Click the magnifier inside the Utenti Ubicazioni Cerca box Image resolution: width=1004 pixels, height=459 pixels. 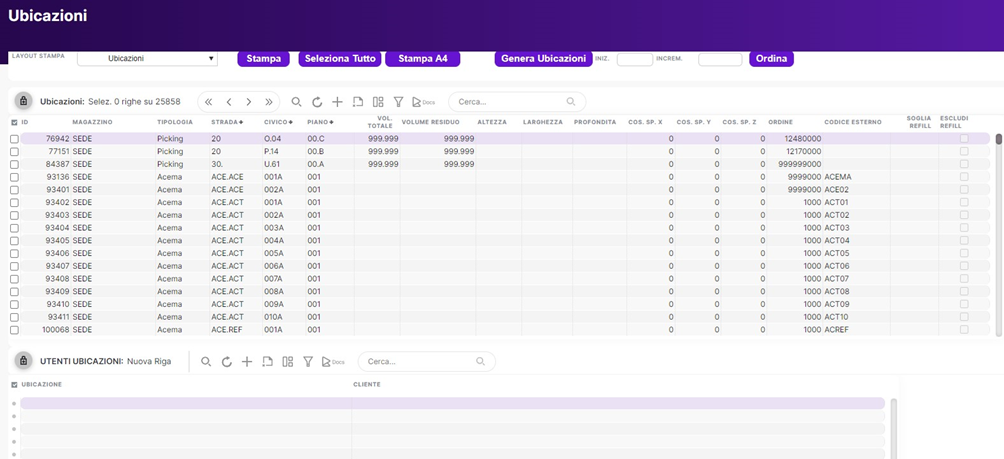pos(480,362)
